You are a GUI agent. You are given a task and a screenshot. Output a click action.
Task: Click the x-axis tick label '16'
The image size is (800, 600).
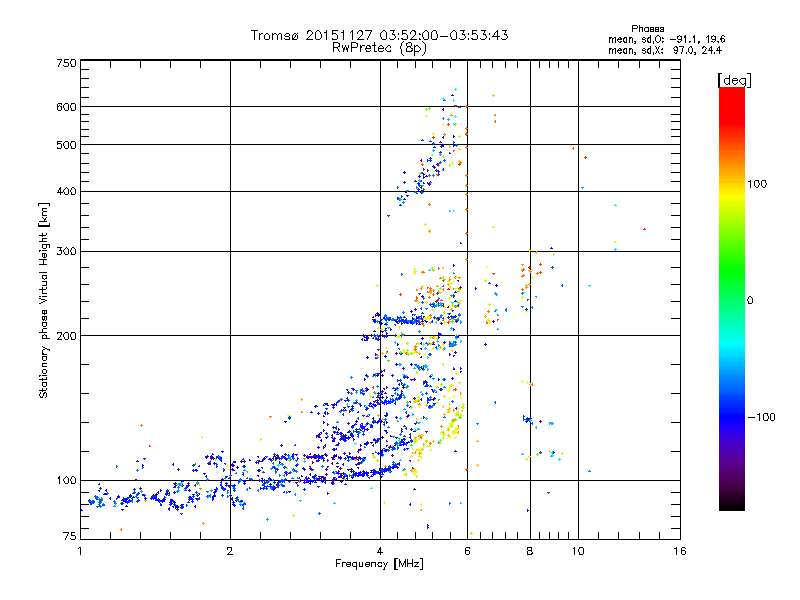[x=680, y=551]
